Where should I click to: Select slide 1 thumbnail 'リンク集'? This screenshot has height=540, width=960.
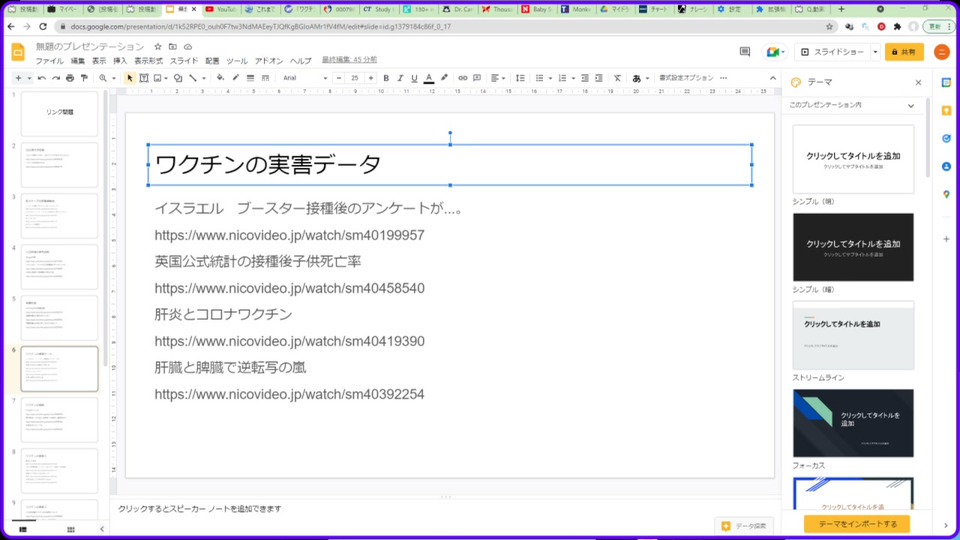coord(59,114)
